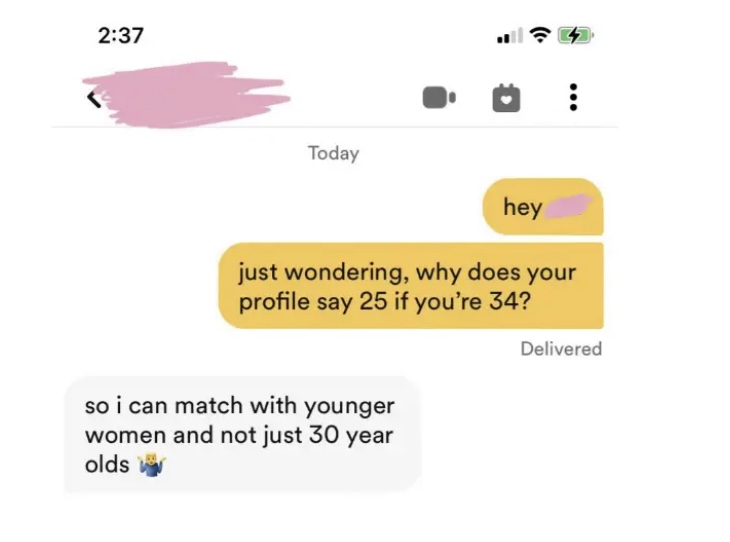Image resolution: width=730 pixels, height=542 pixels.
Task: Tap the Wi-Fi status icon
Action: click(540, 35)
